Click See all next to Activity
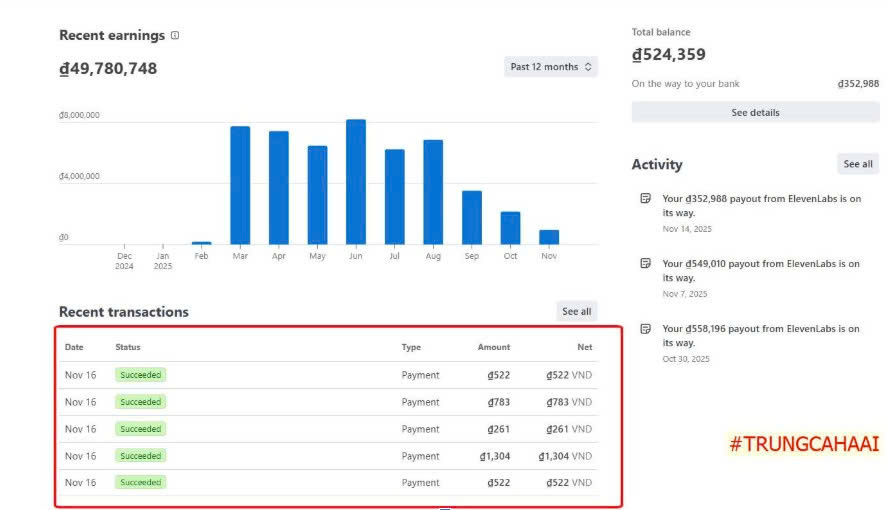Viewport: 889px width, 510px height. click(x=857, y=164)
